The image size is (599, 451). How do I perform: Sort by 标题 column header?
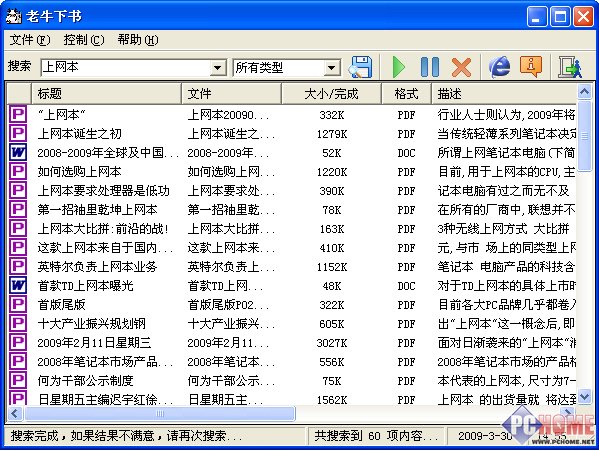(107, 94)
